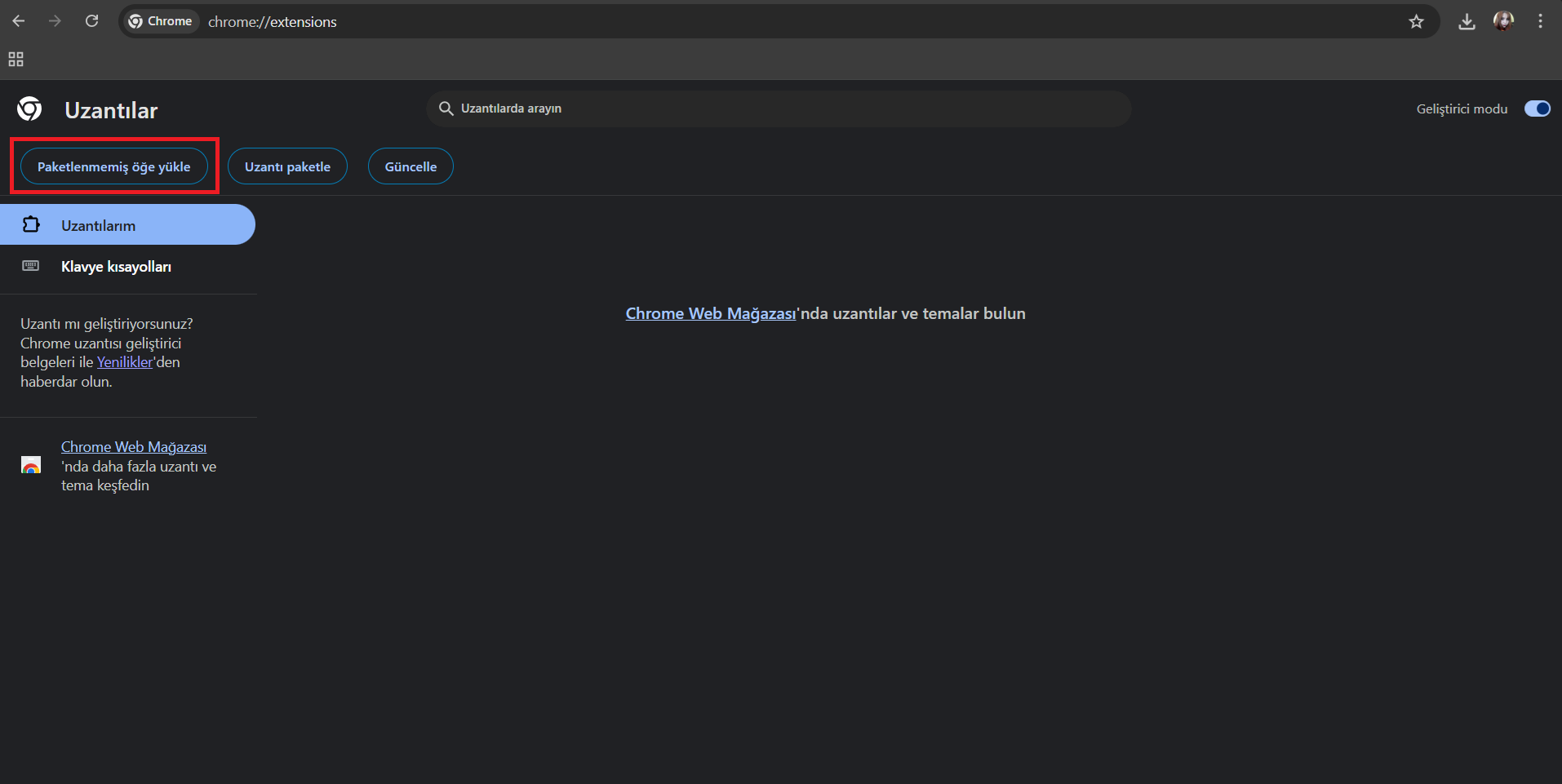Open the Chrome downloads icon
The width and height of the screenshot is (1562, 784).
point(1467,22)
